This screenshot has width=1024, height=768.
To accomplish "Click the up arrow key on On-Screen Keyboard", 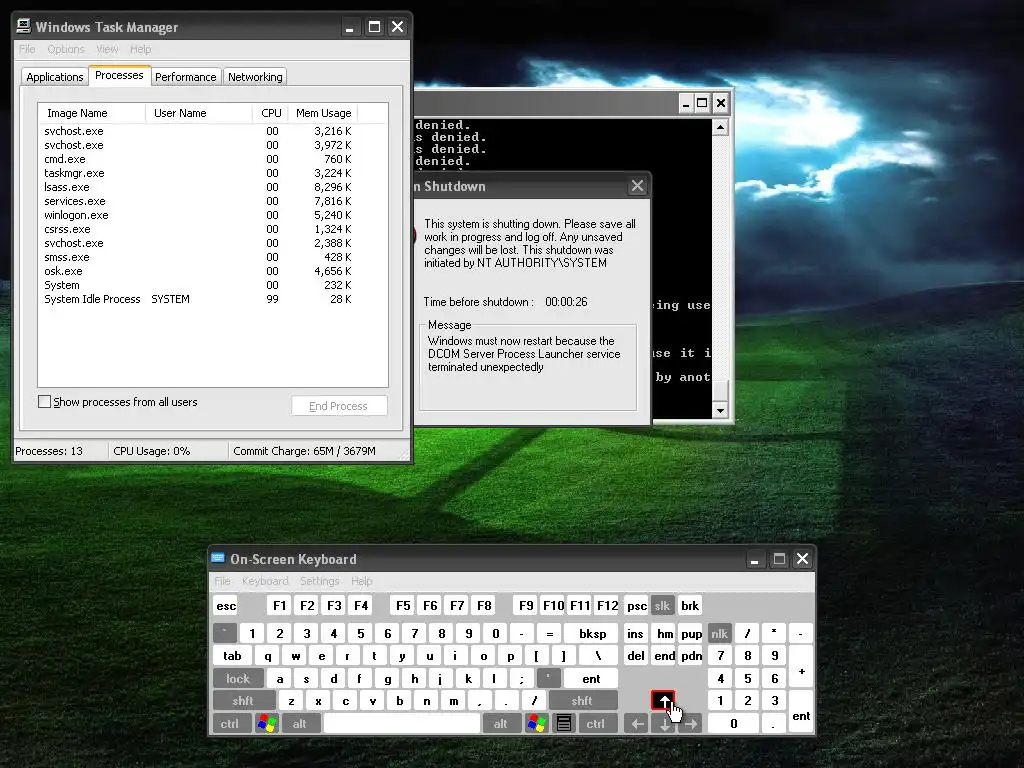I will (664, 701).
